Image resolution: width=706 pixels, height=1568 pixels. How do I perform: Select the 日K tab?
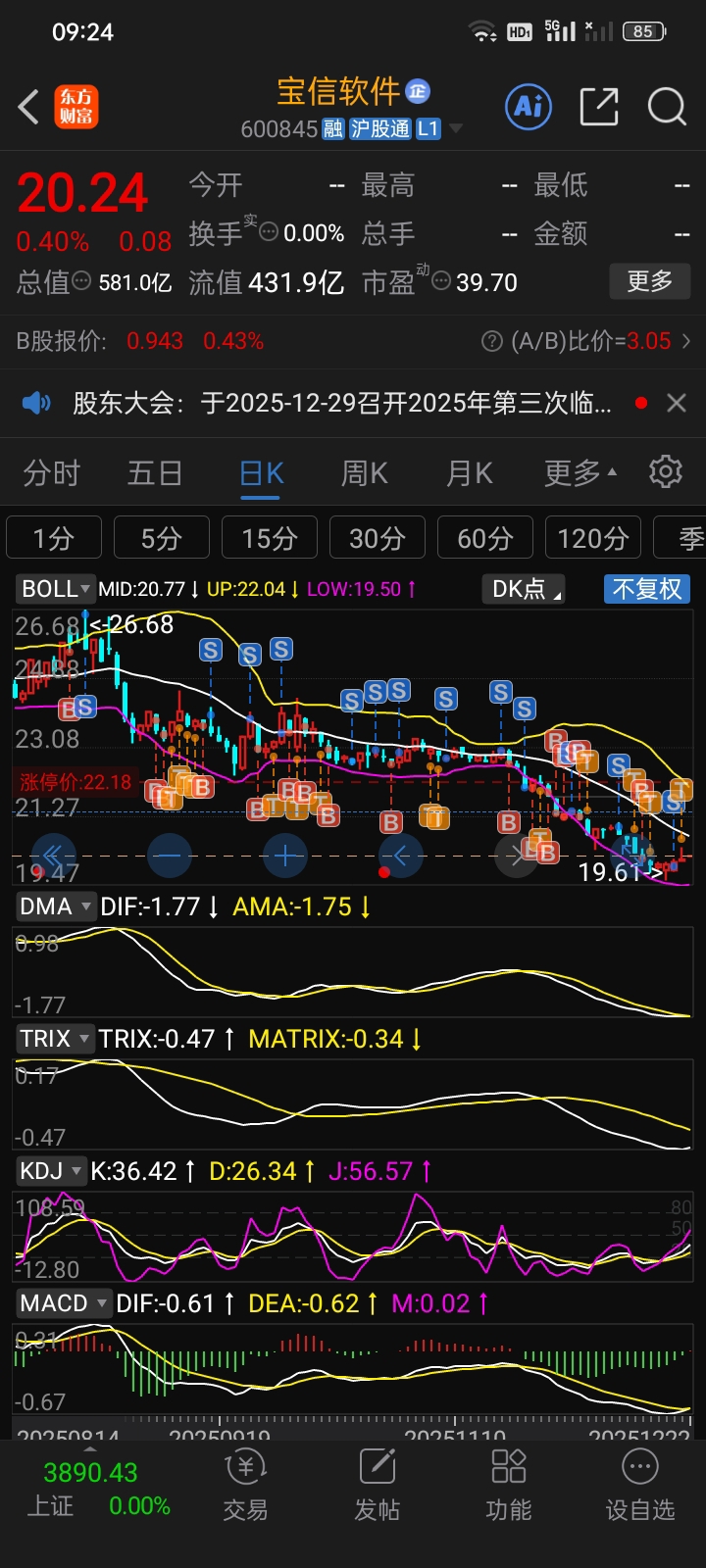(x=262, y=473)
